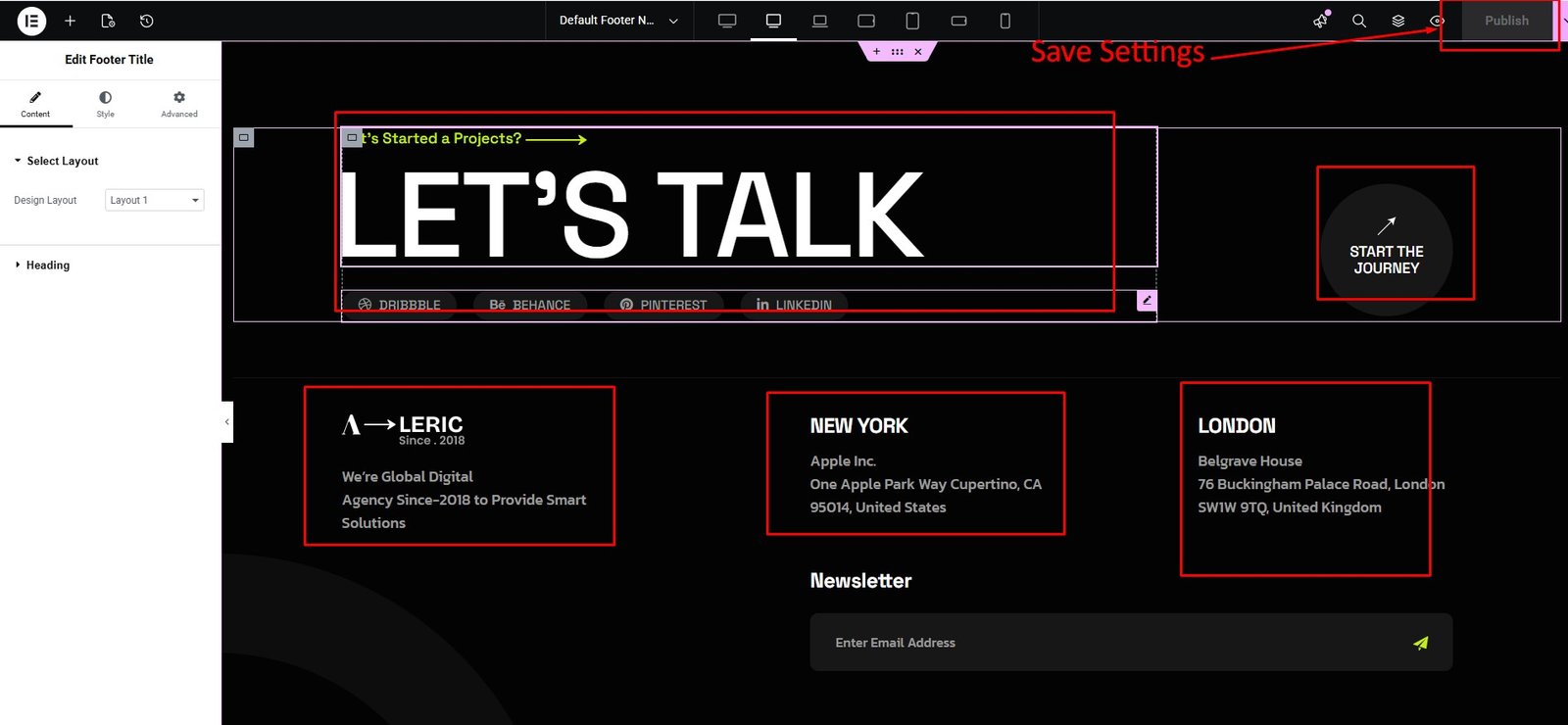This screenshot has width=1568, height=725.
Task: Click the Dribbble social link
Action: 400,305
